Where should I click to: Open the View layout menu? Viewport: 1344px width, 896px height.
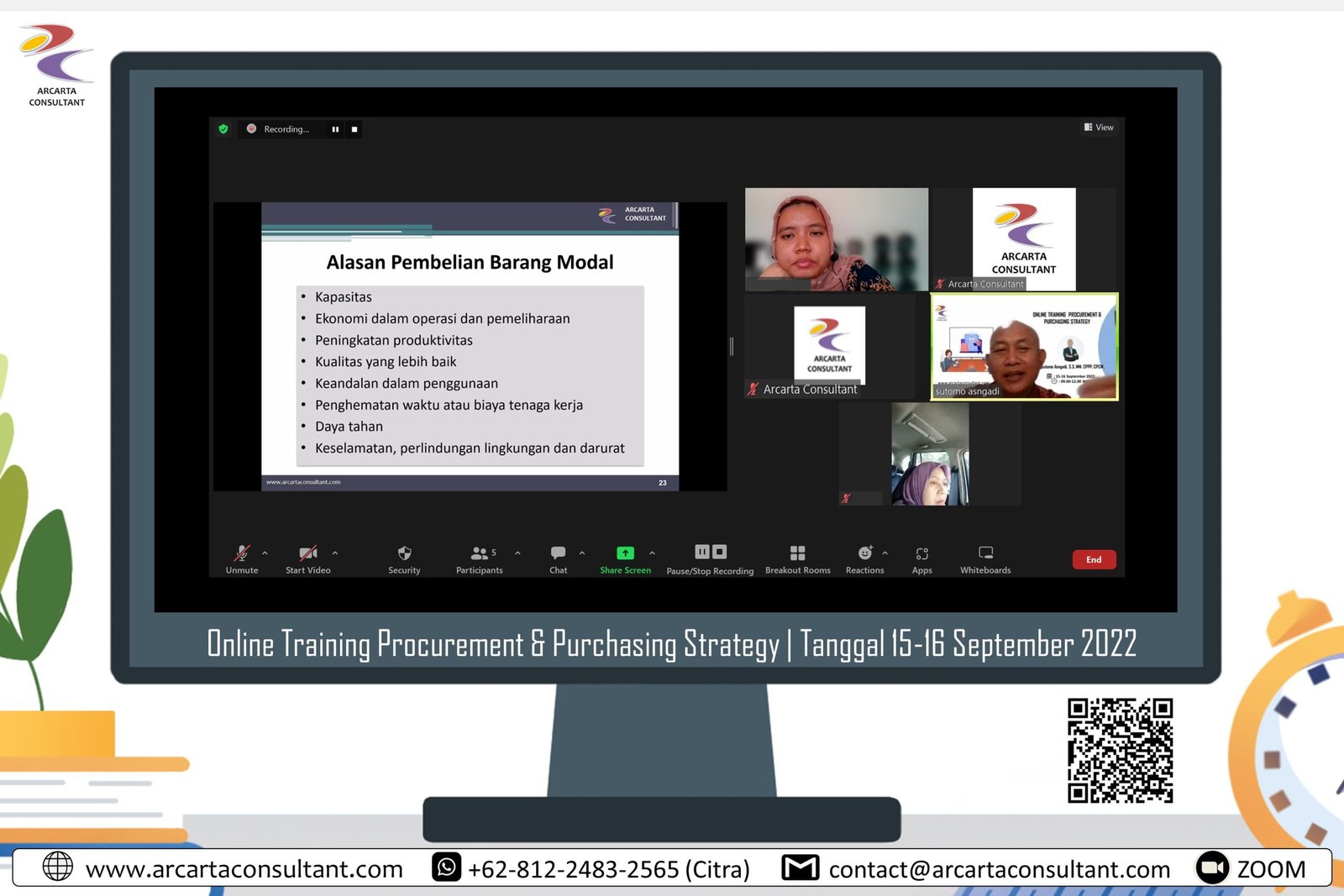[1099, 128]
